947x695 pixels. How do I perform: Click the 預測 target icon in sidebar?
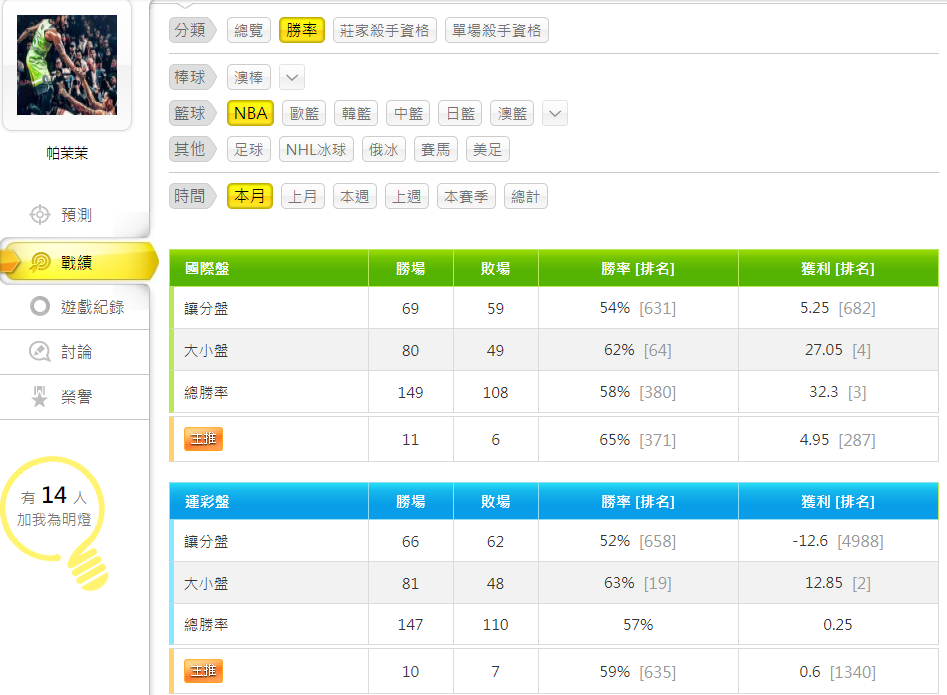click(40, 214)
